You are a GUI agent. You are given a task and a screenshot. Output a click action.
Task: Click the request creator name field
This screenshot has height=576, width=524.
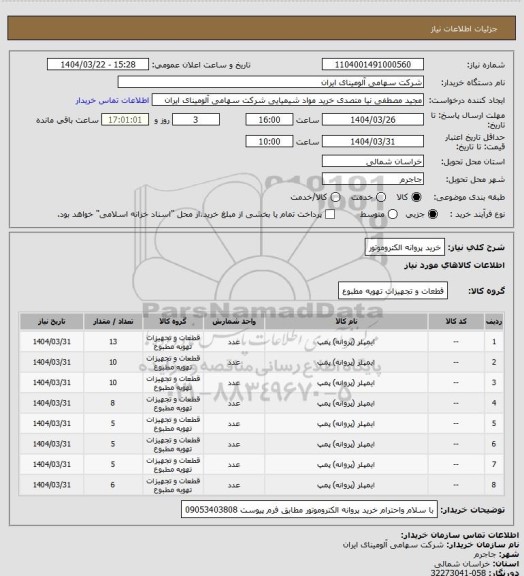coord(288,100)
